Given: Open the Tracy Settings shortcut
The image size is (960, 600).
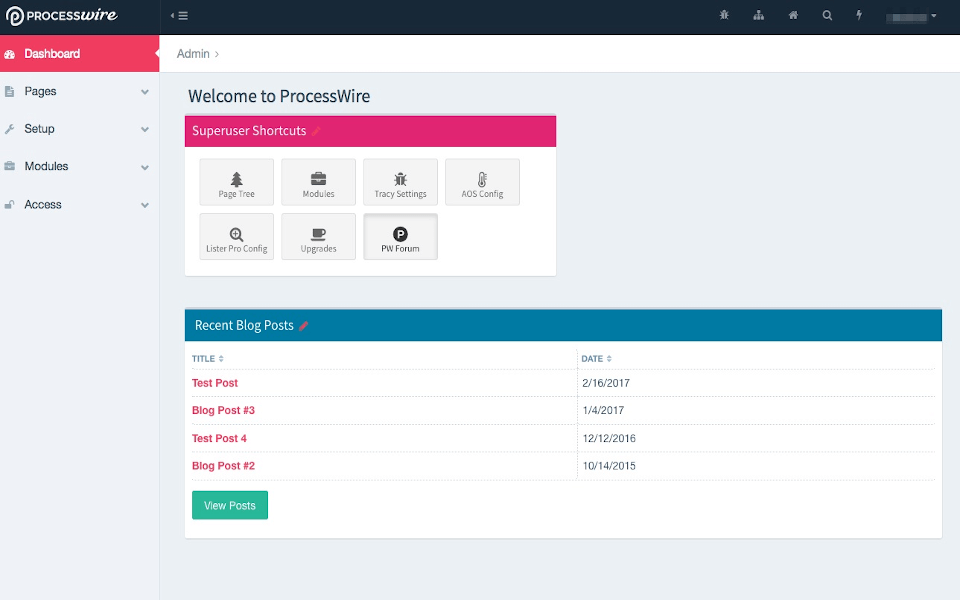Looking at the screenshot, I should point(400,182).
